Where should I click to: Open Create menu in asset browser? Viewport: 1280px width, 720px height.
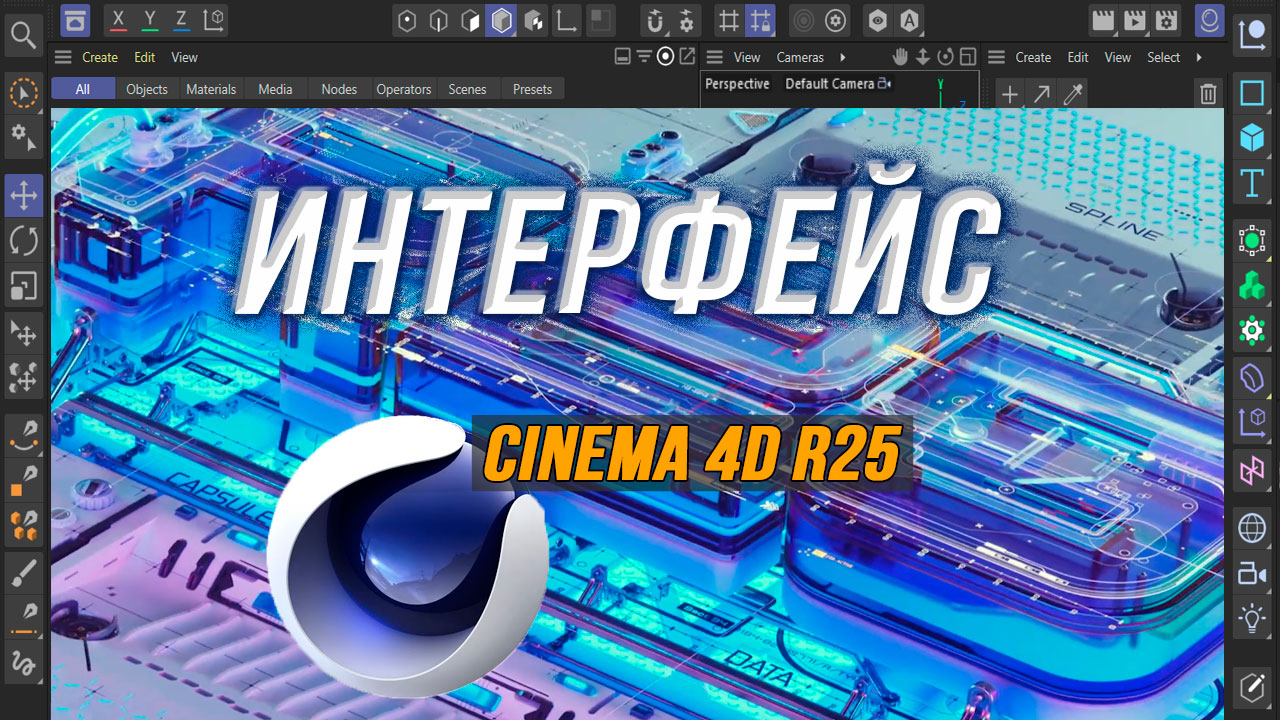point(100,57)
